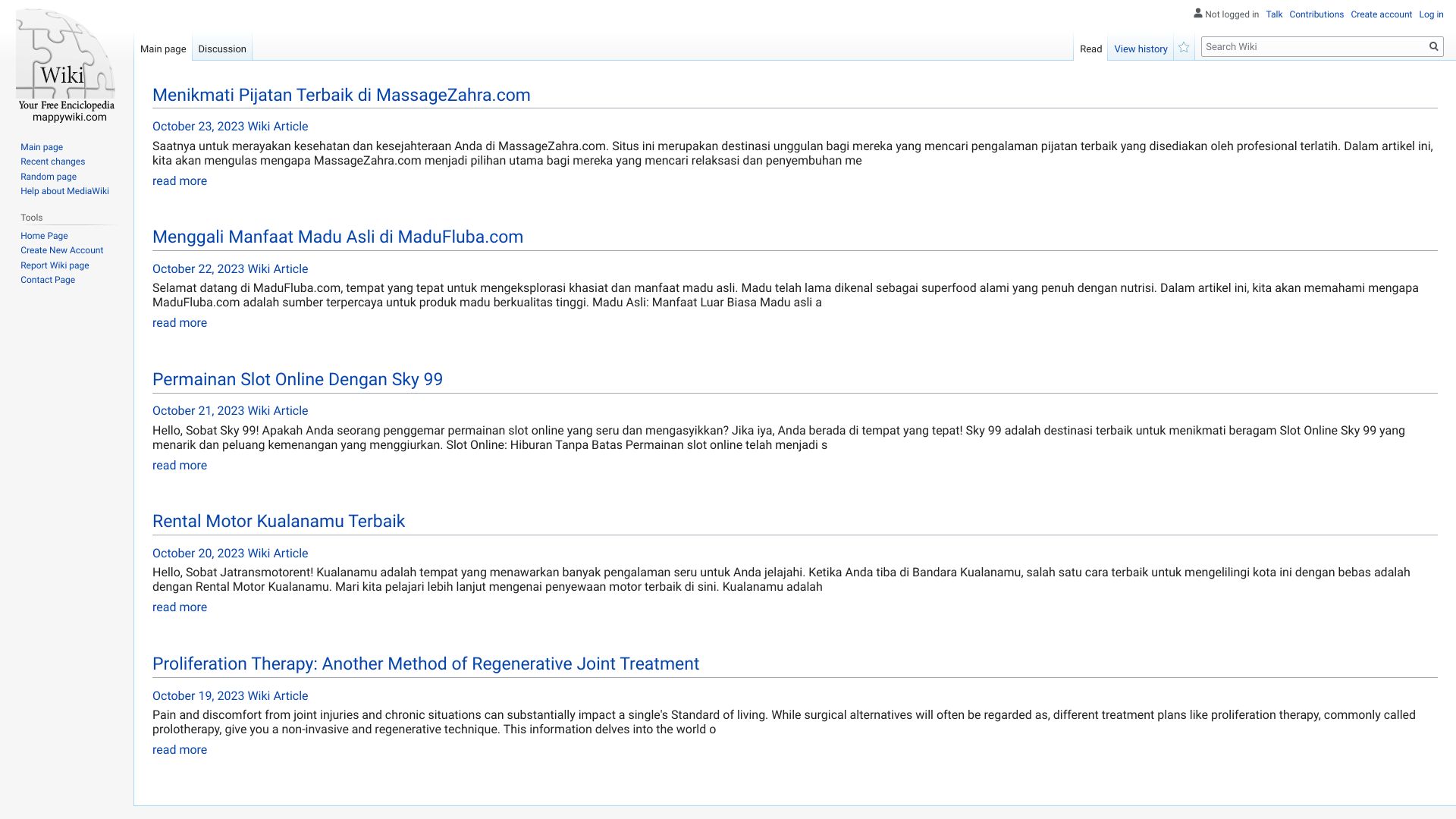Switch to the Discussion tab

click(x=222, y=49)
